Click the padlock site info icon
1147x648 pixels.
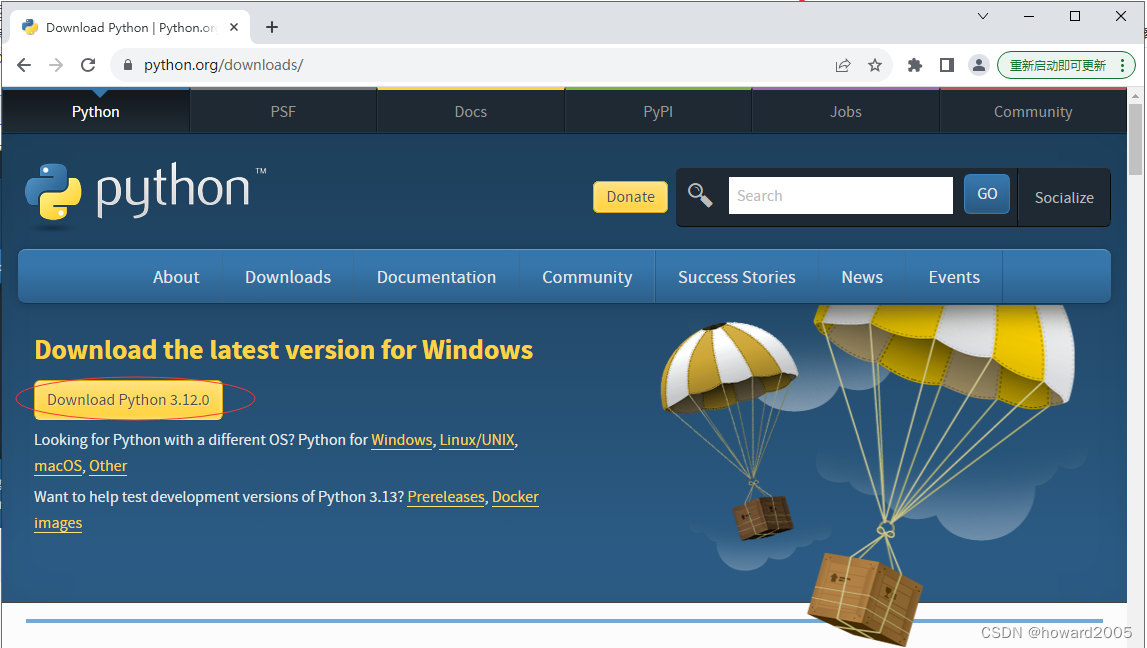point(128,65)
